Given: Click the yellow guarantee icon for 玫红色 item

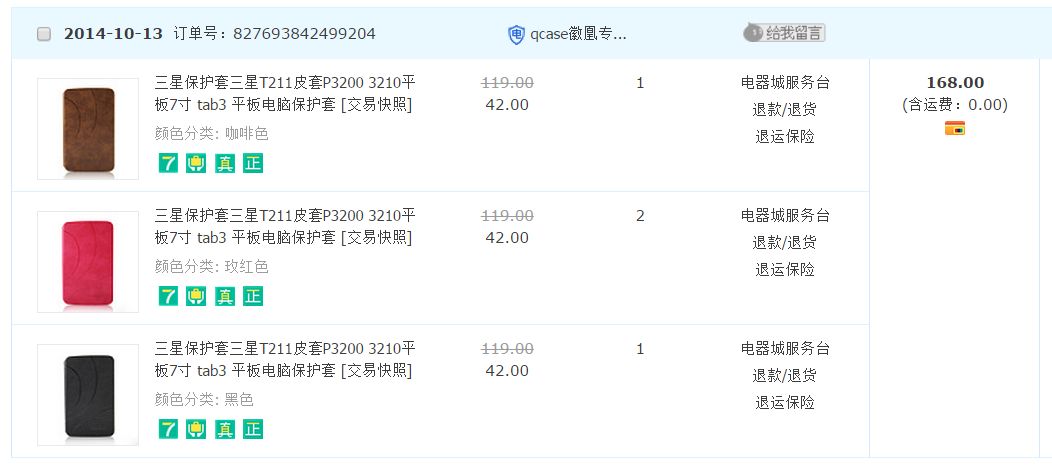Looking at the screenshot, I should [x=196, y=296].
